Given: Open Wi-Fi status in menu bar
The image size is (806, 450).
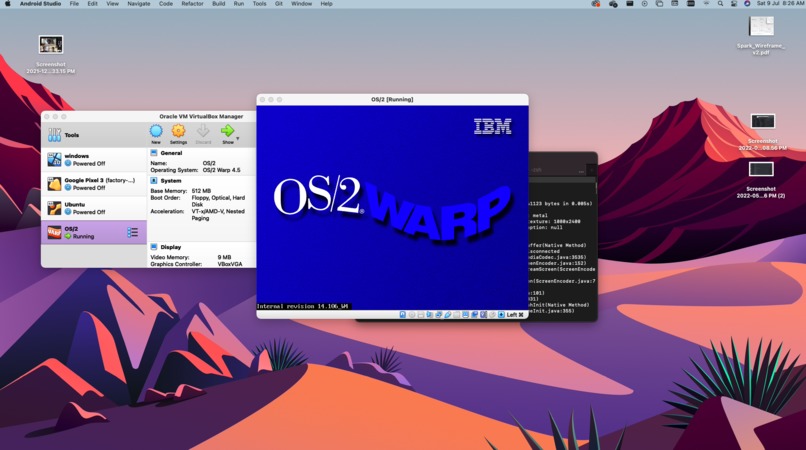Looking at the screenshot, I should click(707, 4).
